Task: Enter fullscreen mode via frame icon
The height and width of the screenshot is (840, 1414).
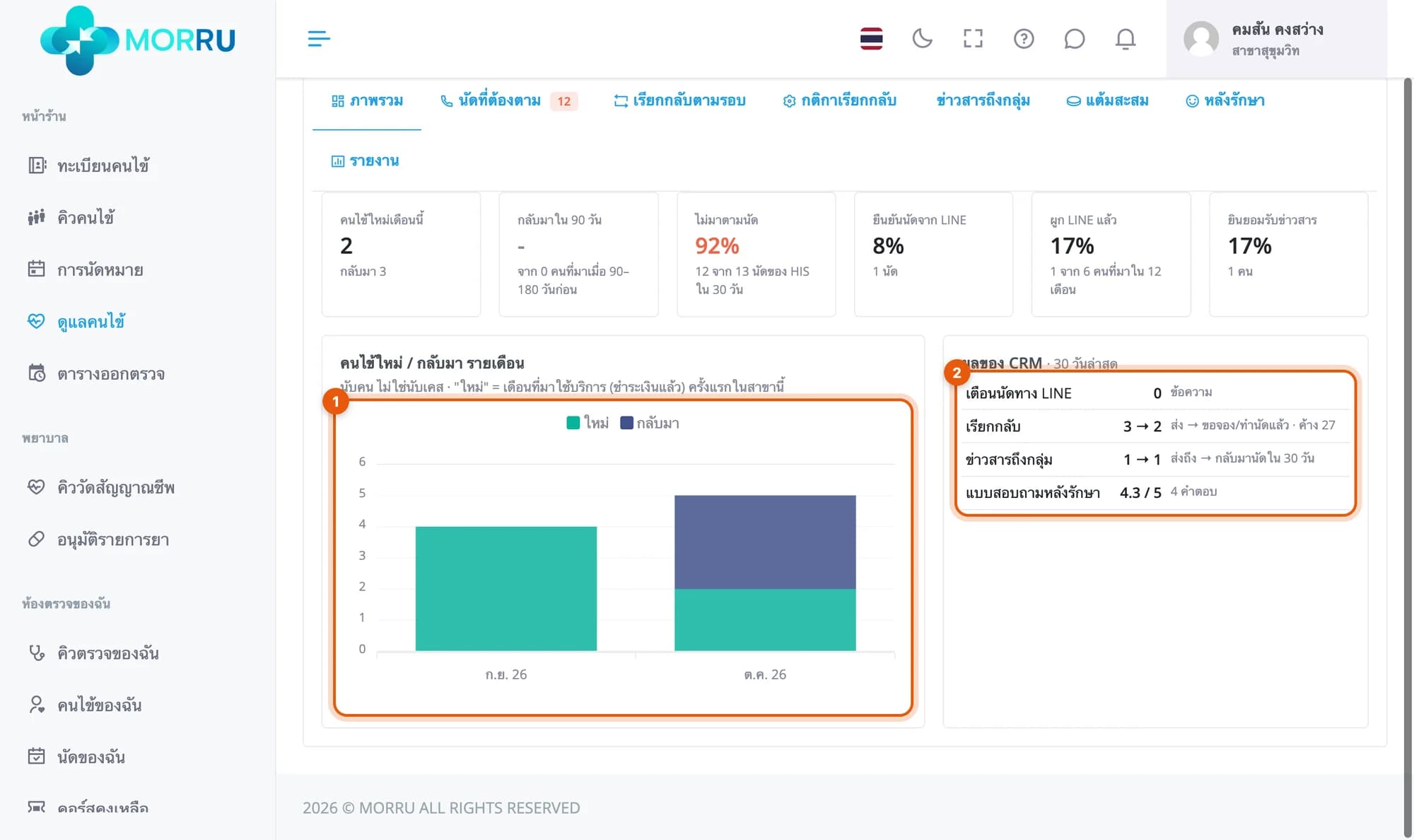Action: [x=973, y=39]
